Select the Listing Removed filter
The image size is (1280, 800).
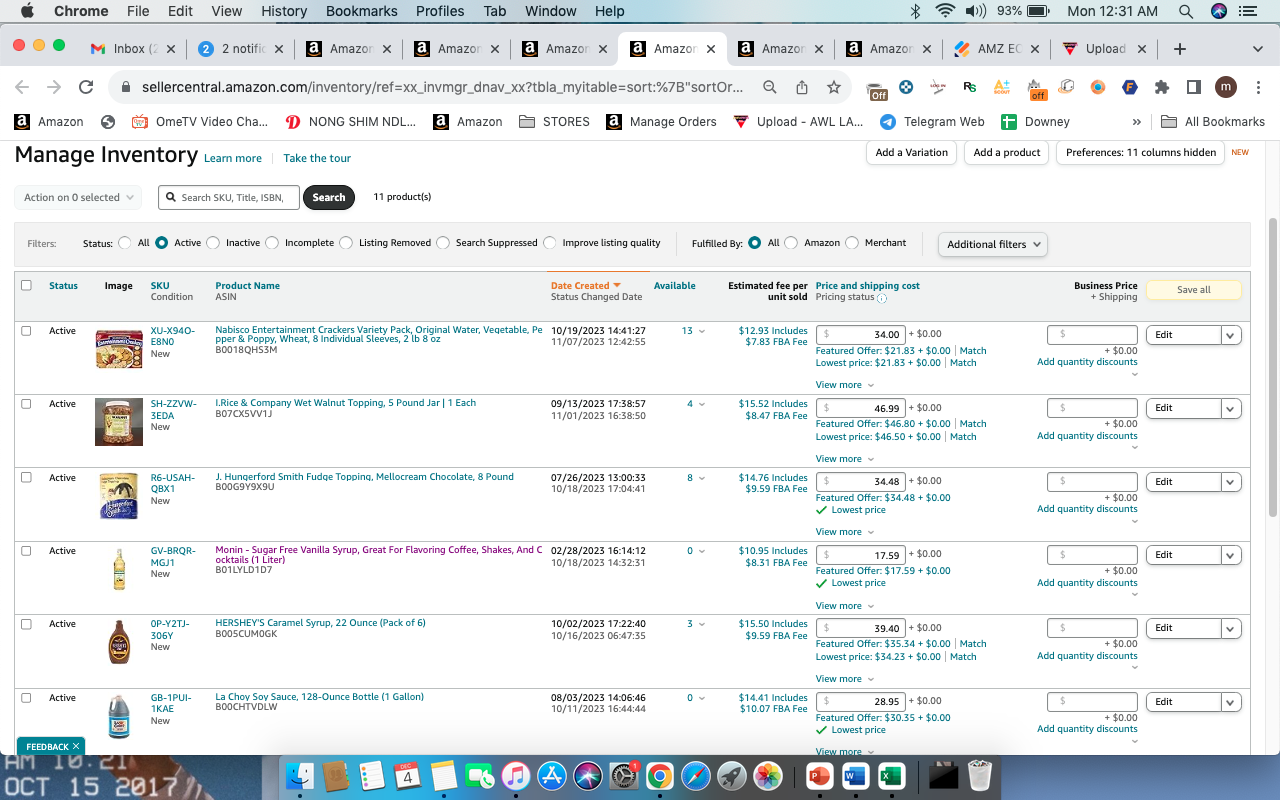click(x=346, y=243)
